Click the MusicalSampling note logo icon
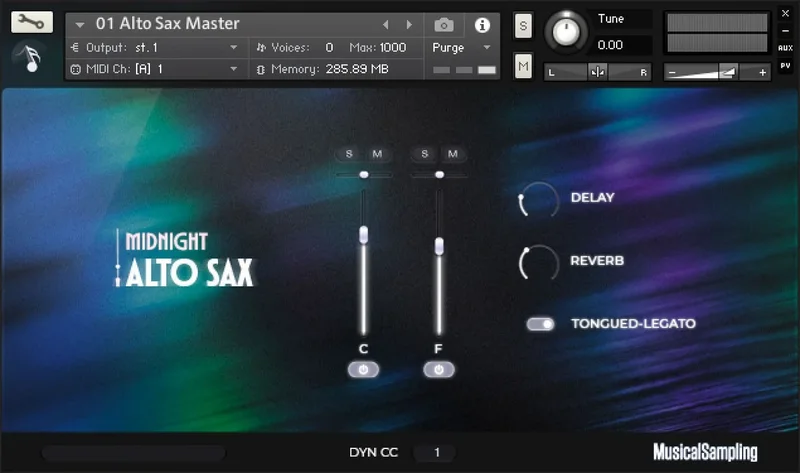800x473 pixels. (31, 57)
